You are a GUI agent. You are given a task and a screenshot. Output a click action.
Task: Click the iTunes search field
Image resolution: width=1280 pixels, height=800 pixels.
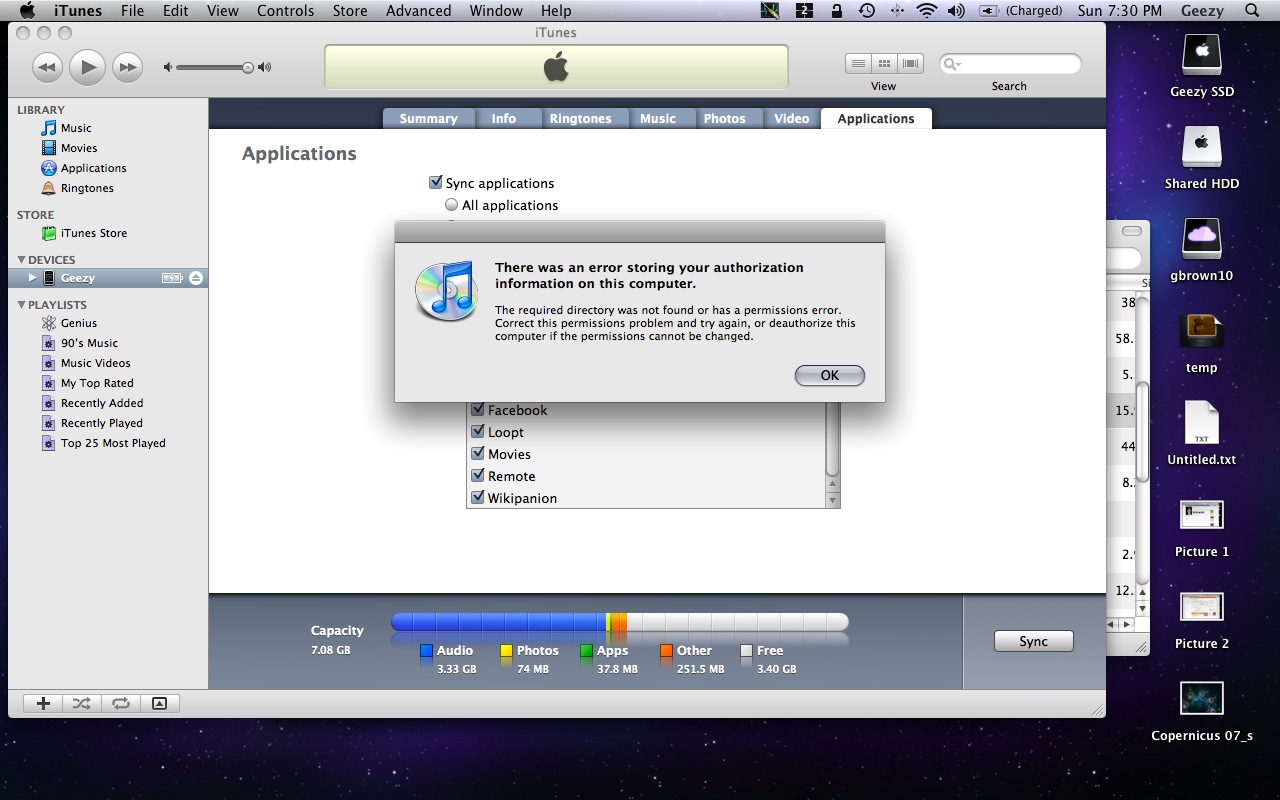[x=1010, y=64]
